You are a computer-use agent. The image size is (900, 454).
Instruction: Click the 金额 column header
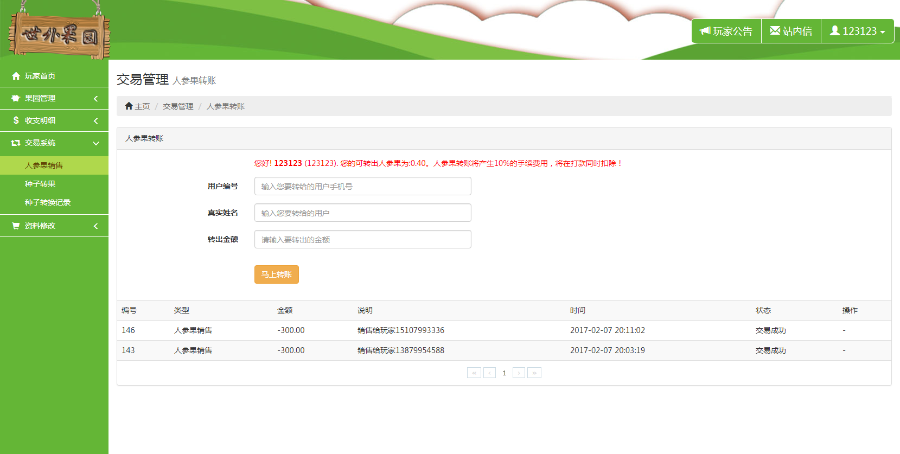tap(285, 311)
